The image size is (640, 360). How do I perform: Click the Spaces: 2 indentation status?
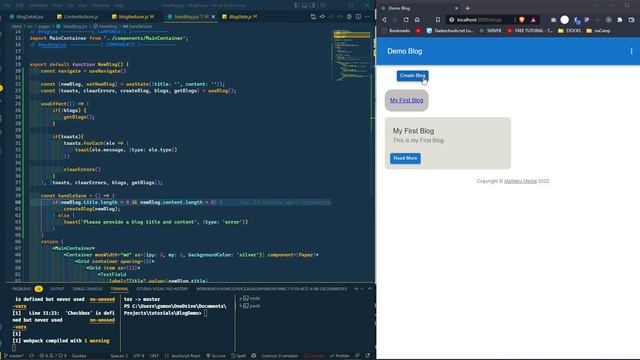[119, 356]
